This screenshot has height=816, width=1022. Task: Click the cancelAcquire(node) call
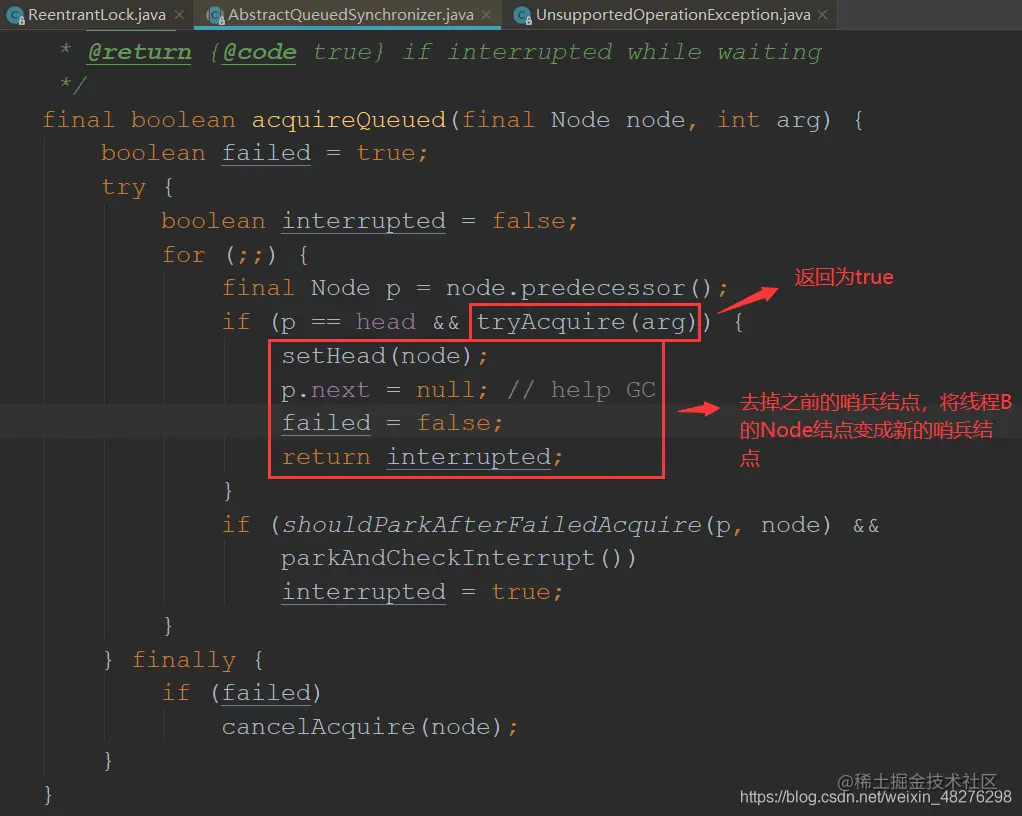(370, 727)
